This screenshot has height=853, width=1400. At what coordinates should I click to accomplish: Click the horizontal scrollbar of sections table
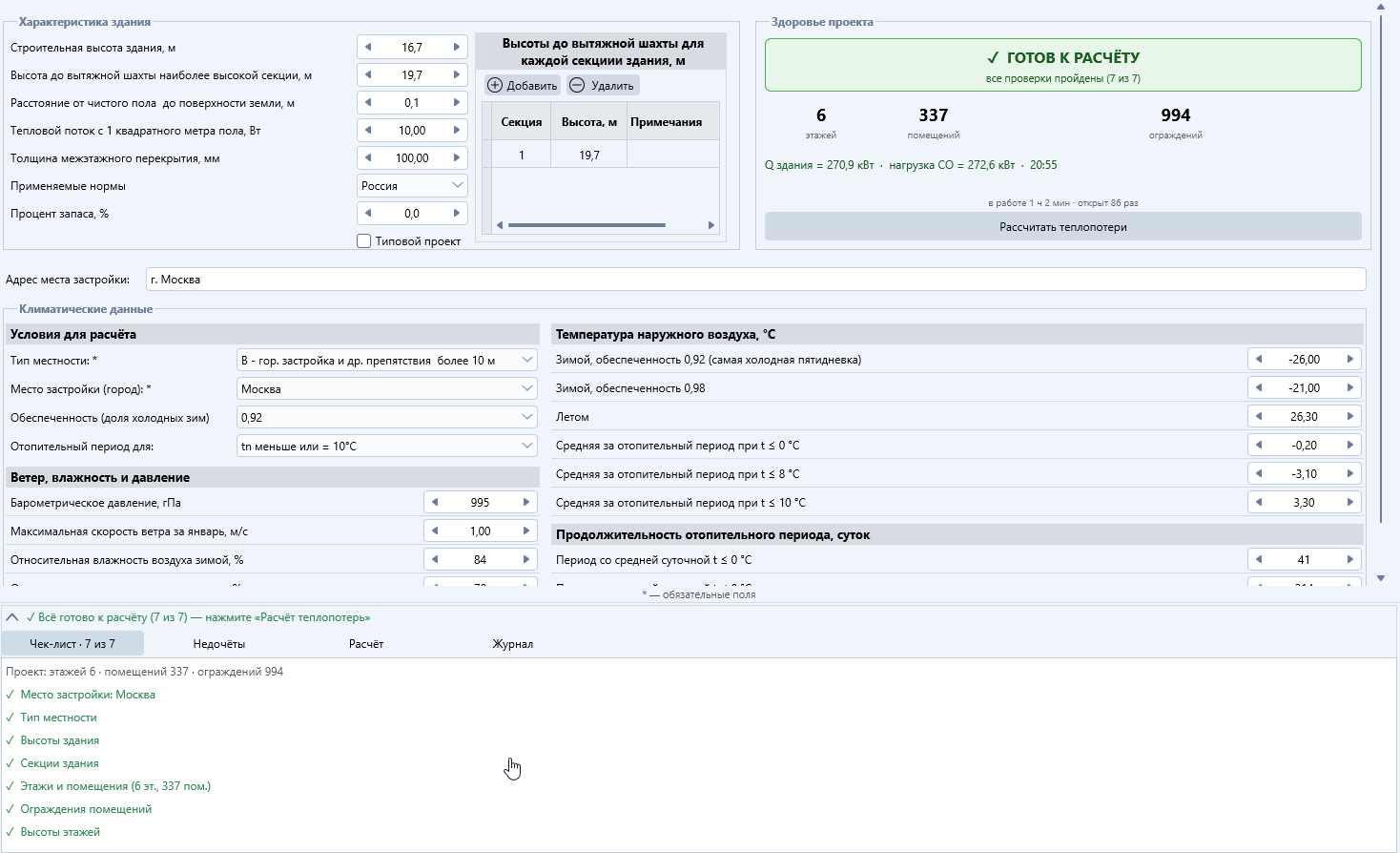pyautogui.click(x=587, y=225)
